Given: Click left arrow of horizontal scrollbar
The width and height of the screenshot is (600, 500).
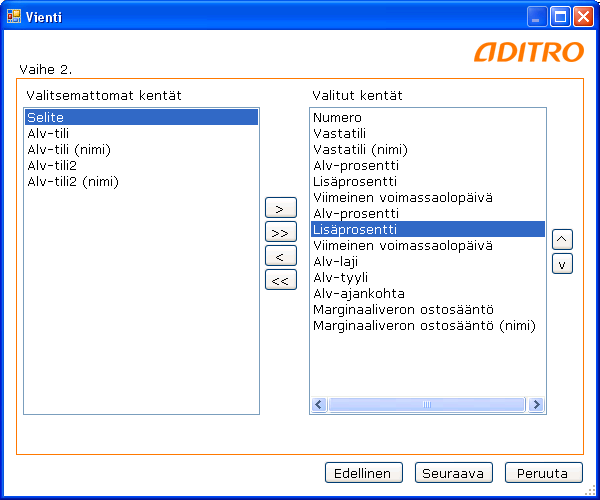Looking at the screenshot, I should pyautogui.click(x=319, y=404).
